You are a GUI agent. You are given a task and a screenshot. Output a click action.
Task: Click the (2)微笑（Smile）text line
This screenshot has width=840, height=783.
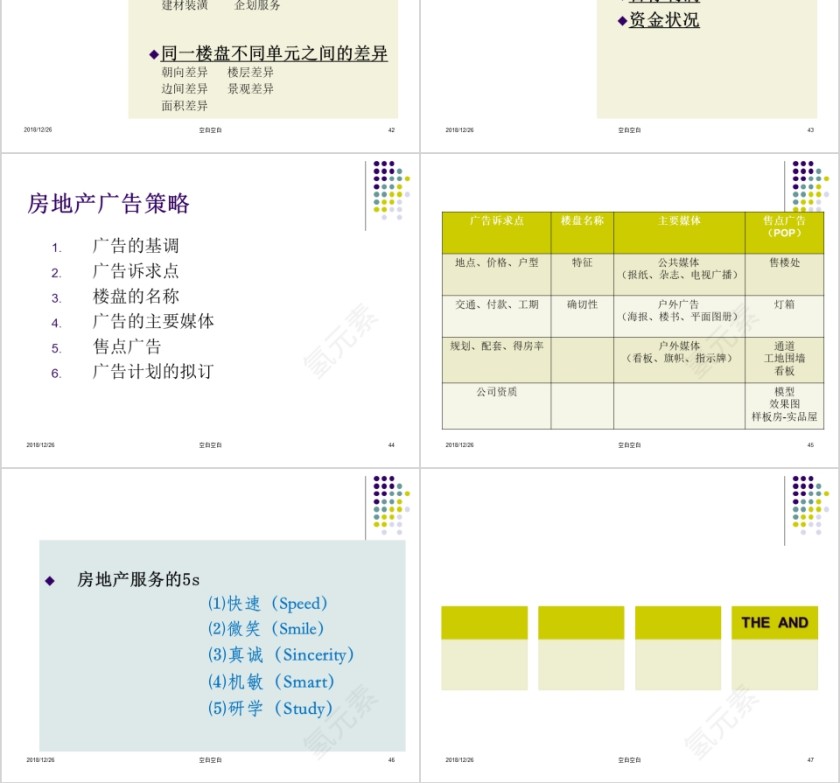point(266,629)
